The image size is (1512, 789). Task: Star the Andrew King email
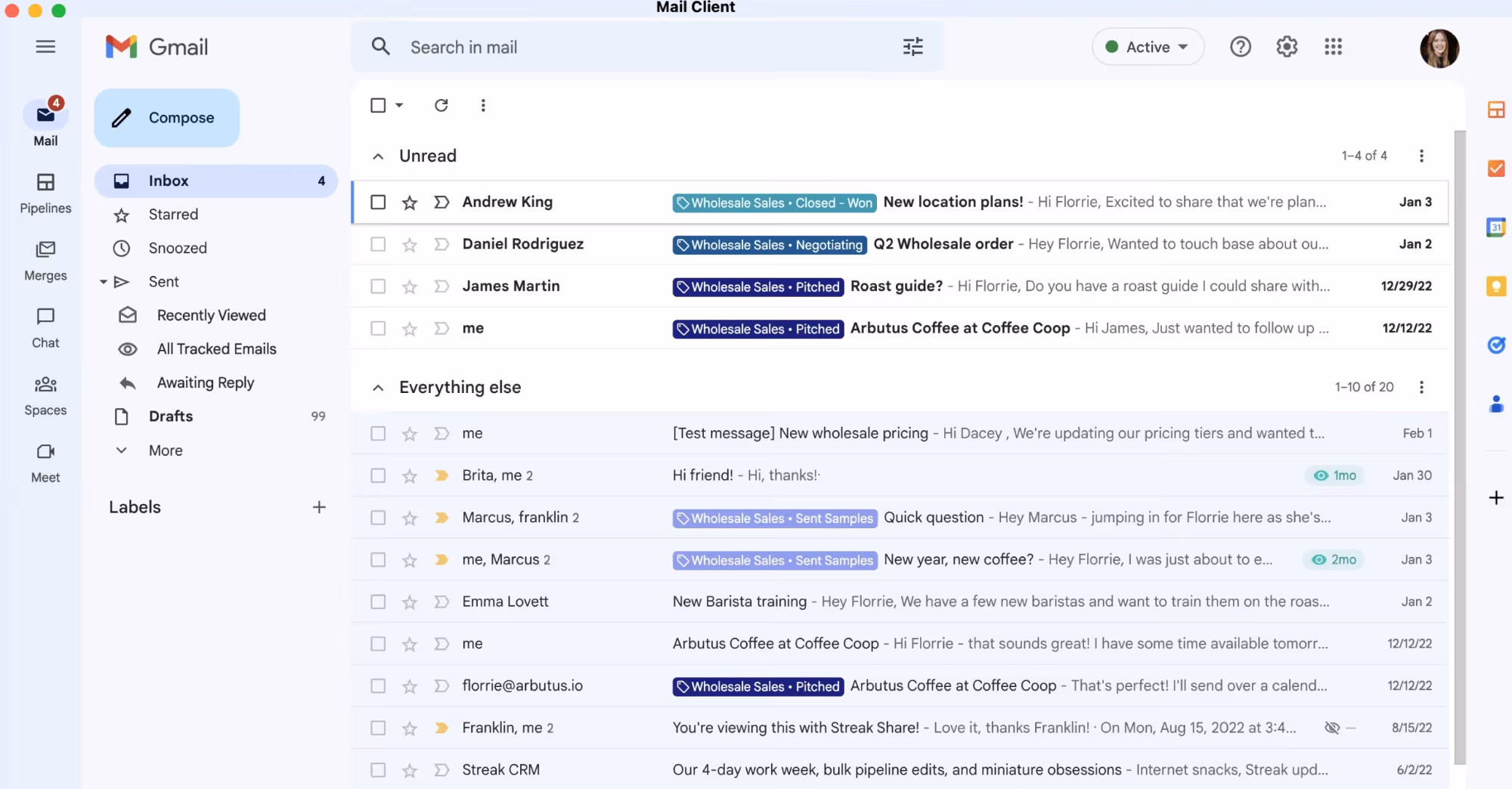(410, 203)
